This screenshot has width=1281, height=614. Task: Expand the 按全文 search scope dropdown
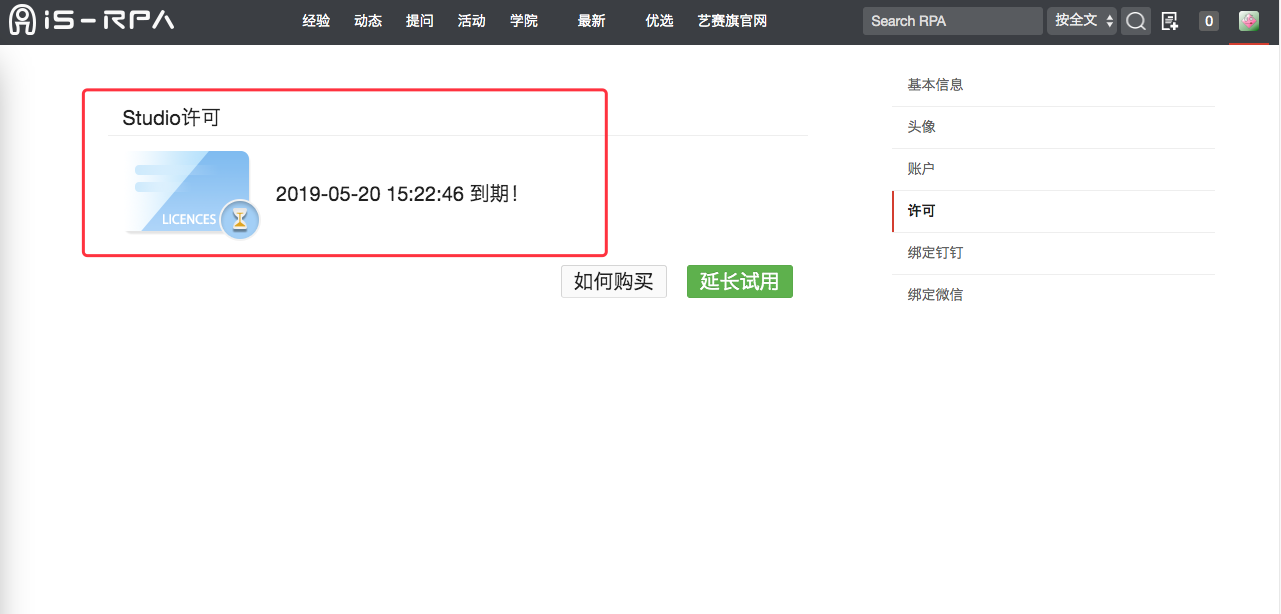coord(1081,21)
